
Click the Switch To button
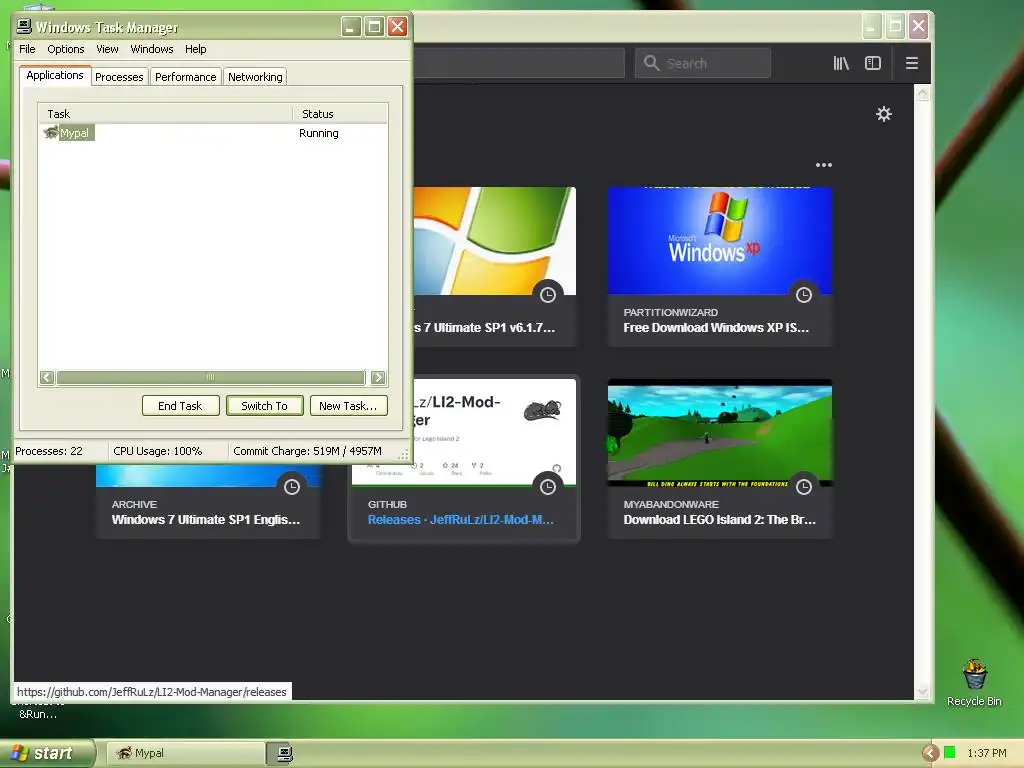click(x=264, y=406)
